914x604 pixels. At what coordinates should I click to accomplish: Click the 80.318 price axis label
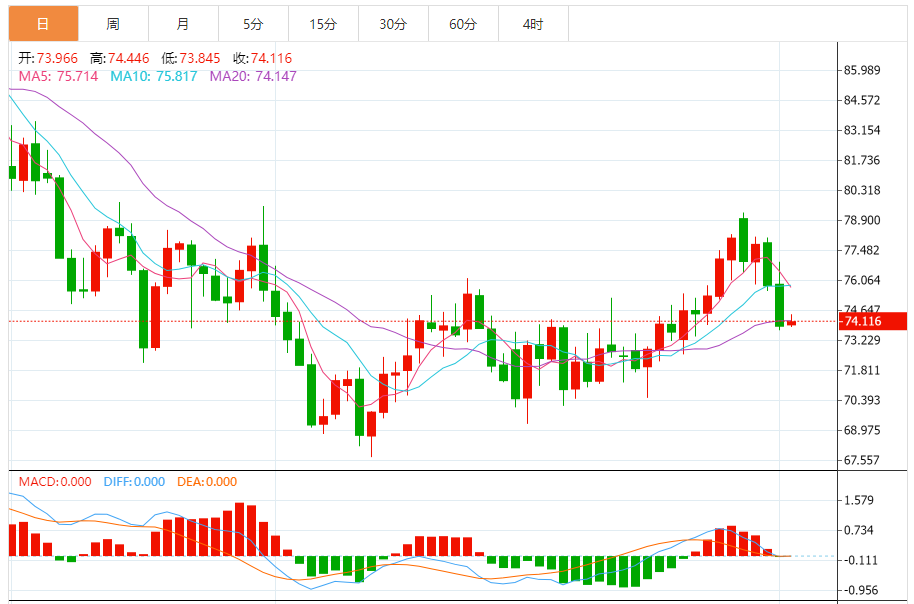point(862,190)
